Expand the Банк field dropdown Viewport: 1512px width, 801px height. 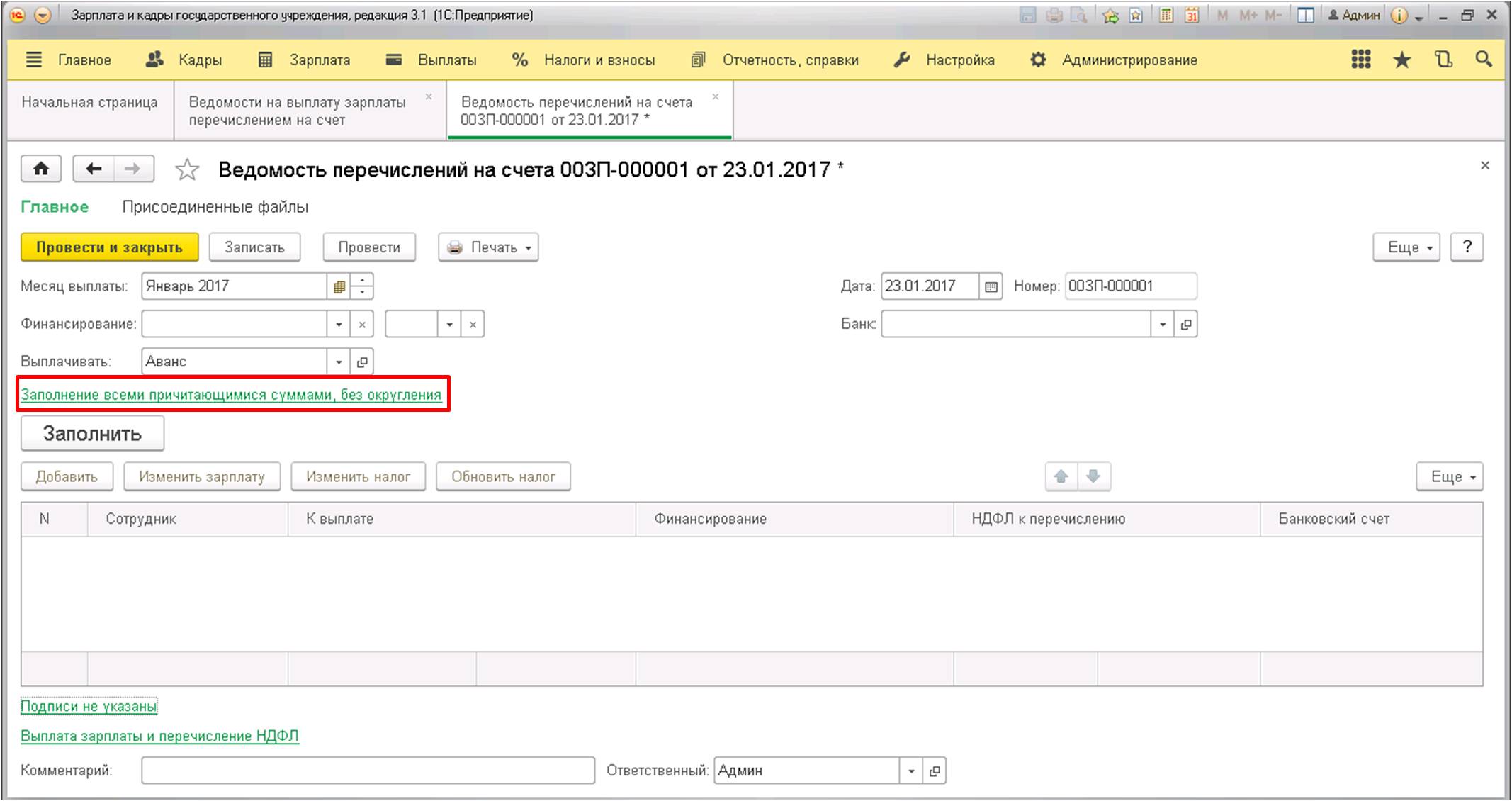1162,325
